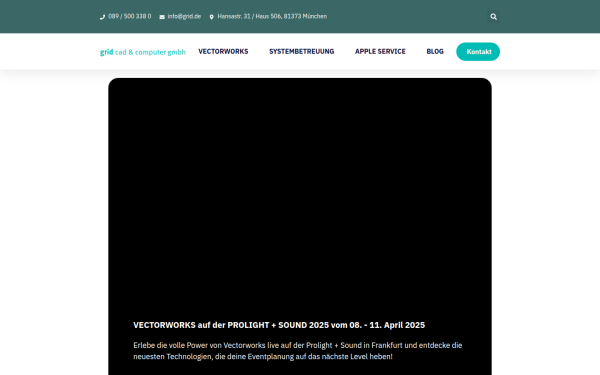Open info@grid.de email link
The height and width of the screenshot is (375, 600).
click(x=184, y=16)
